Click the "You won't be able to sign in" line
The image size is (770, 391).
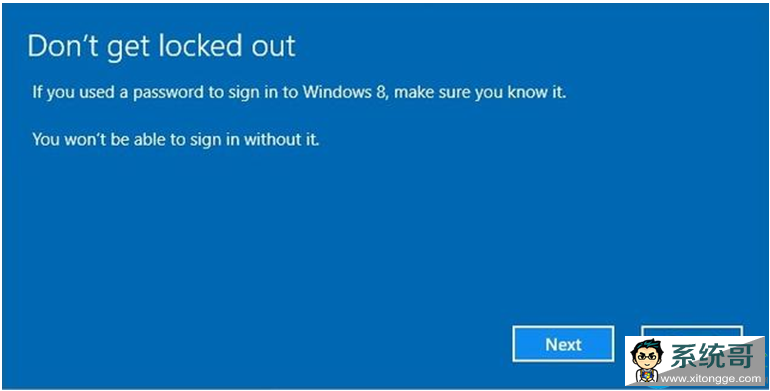pos(136,139)
